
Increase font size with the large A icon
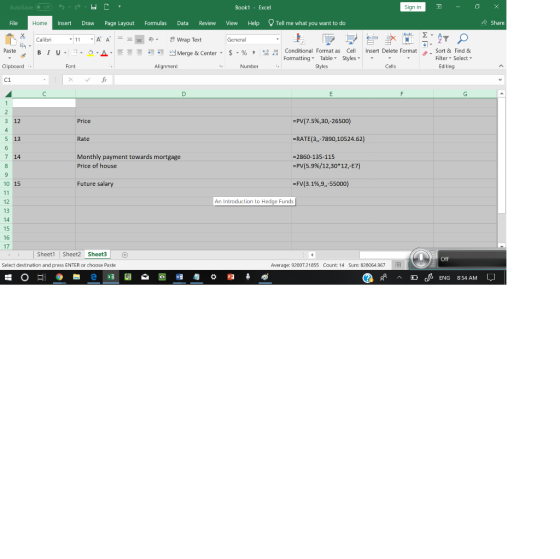click(99, 39)
